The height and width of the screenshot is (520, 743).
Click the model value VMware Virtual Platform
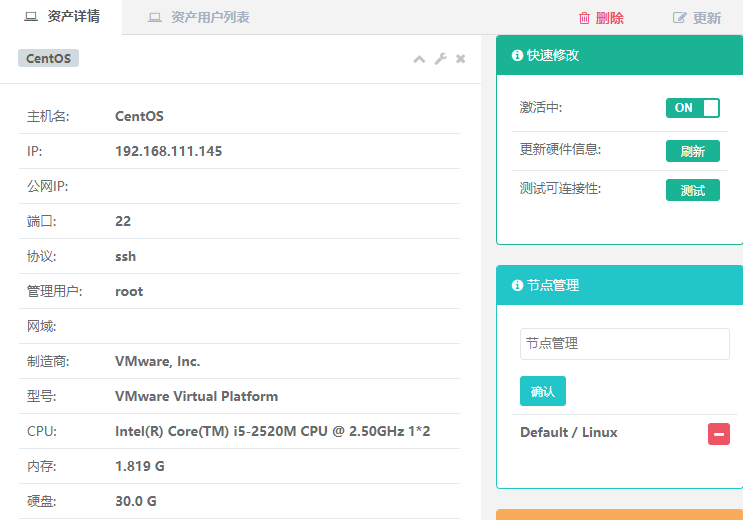tap(197, 396)
